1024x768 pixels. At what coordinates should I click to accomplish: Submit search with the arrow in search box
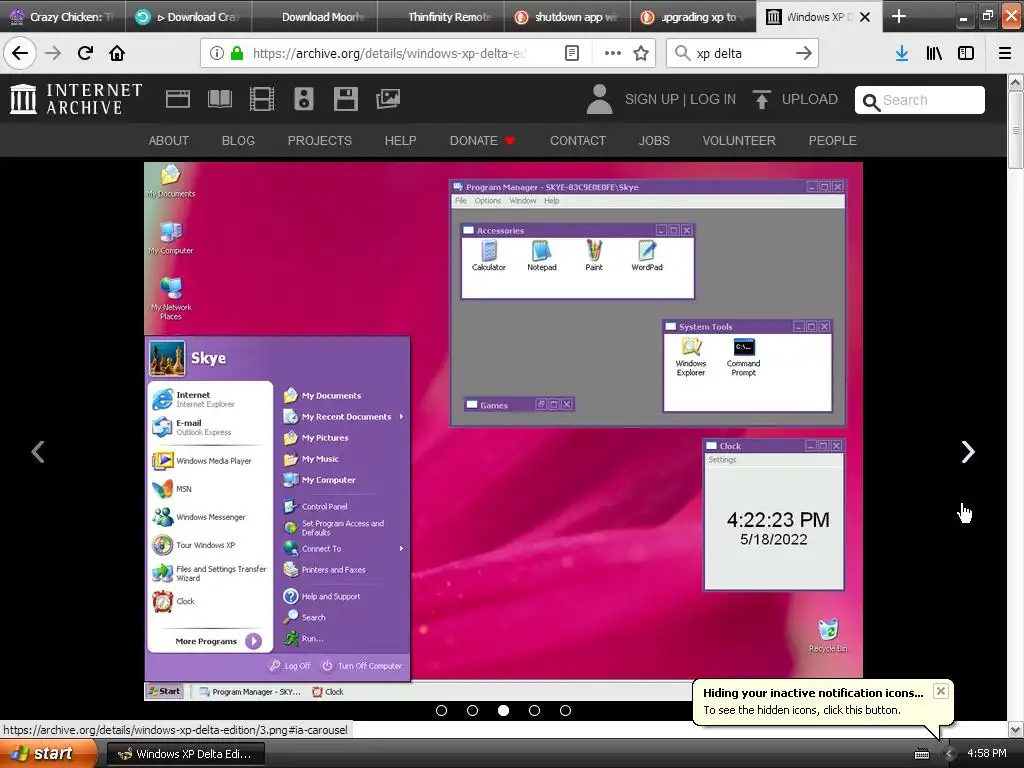(803, 54)
